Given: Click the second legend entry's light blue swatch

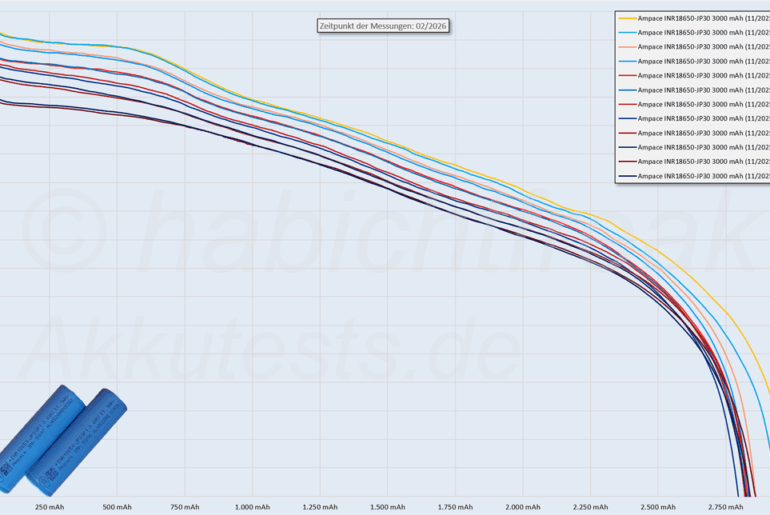Looking at the screenshot, I should [x=627, y=32].
